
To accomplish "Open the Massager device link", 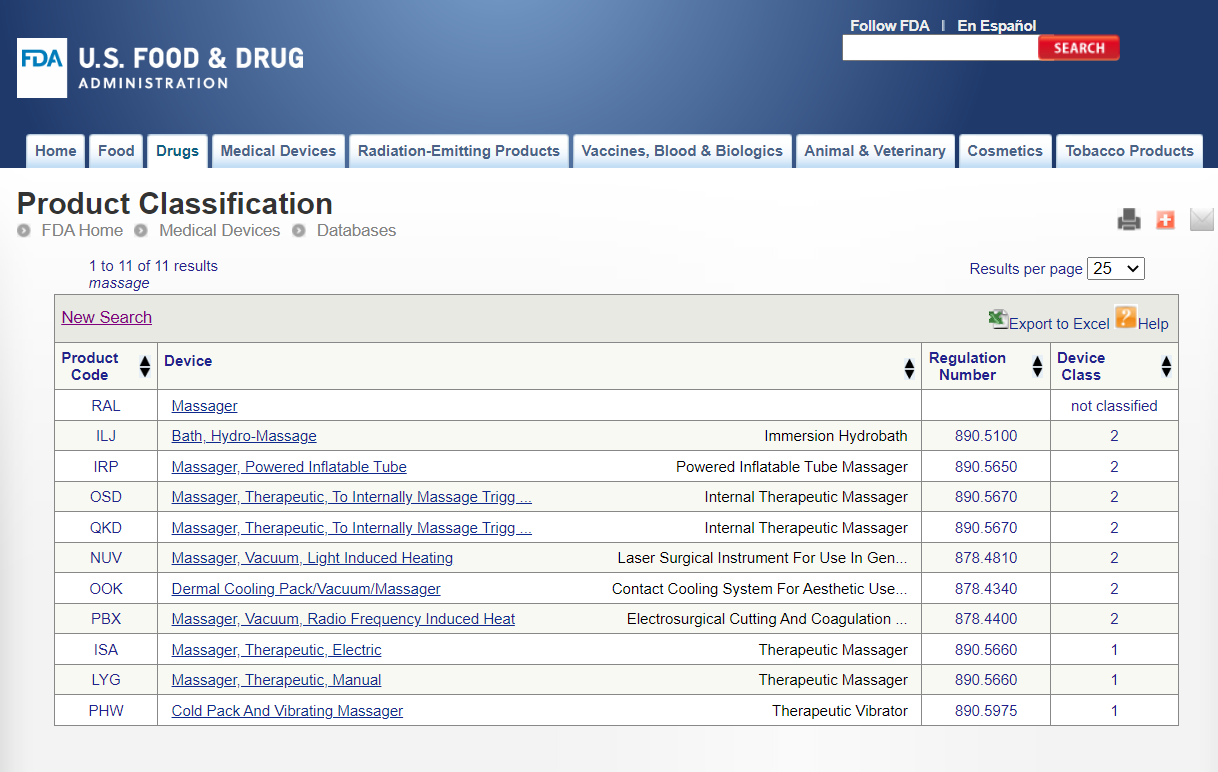I will click(x=205, y=406).
